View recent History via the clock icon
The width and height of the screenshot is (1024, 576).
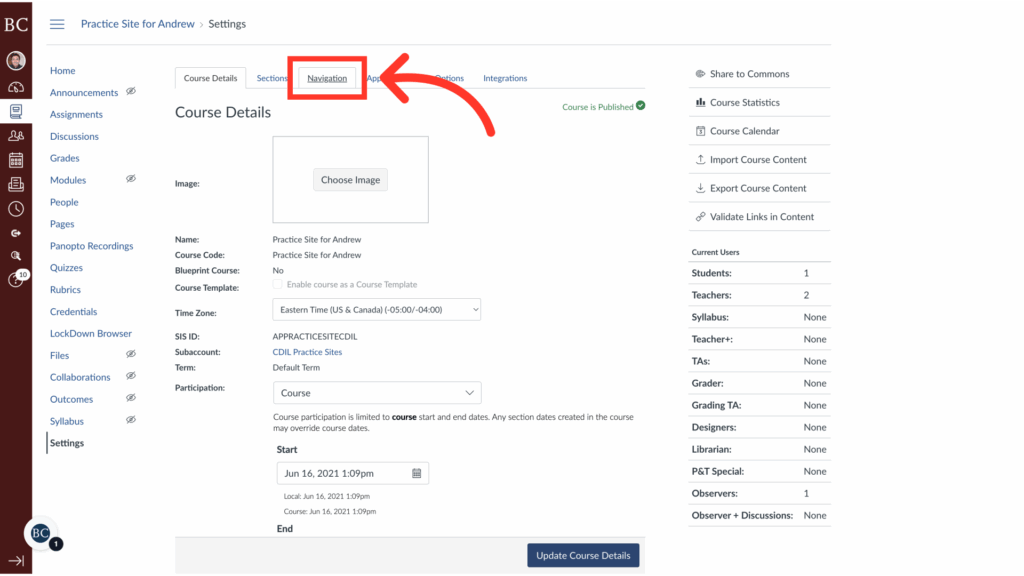(x=15, y=208)
